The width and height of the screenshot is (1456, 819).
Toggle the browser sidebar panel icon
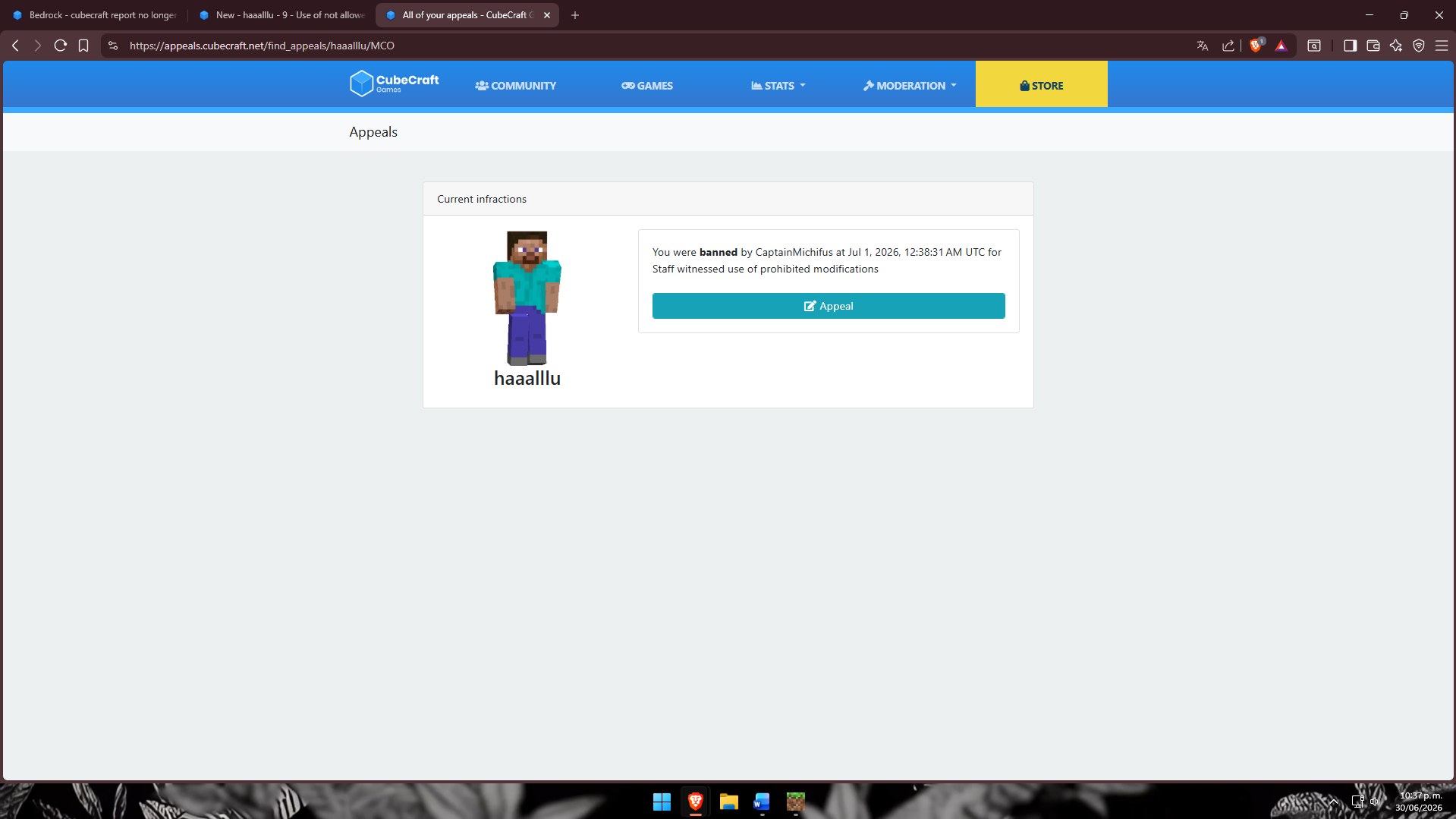[x=1350, y=46]
